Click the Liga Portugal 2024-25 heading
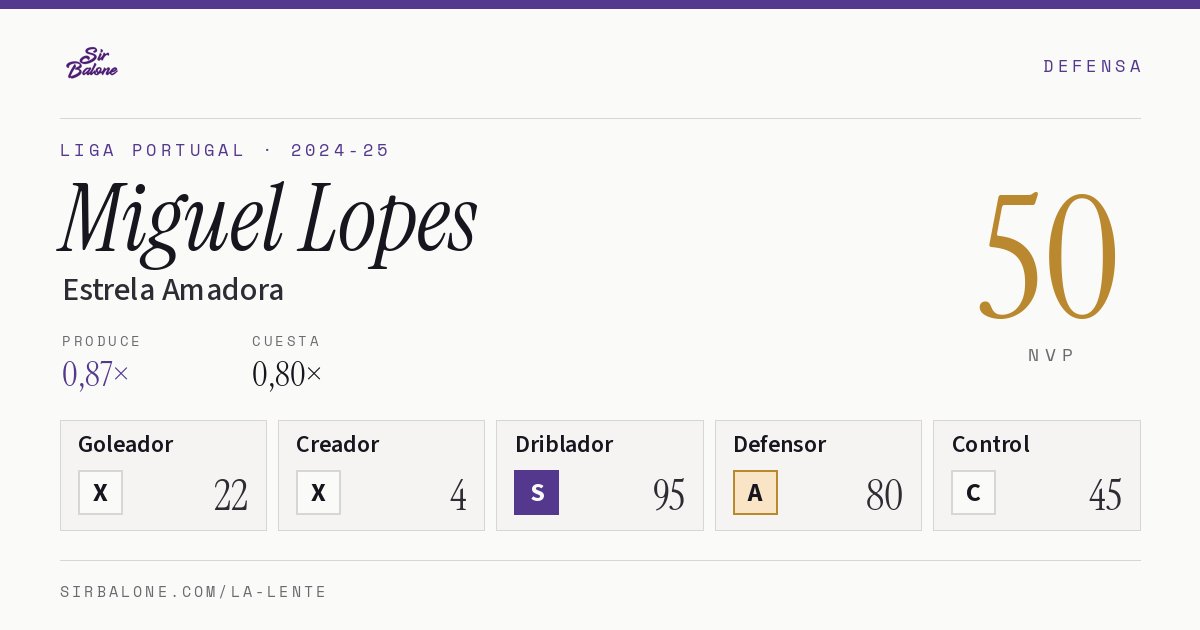 (225, 150)
